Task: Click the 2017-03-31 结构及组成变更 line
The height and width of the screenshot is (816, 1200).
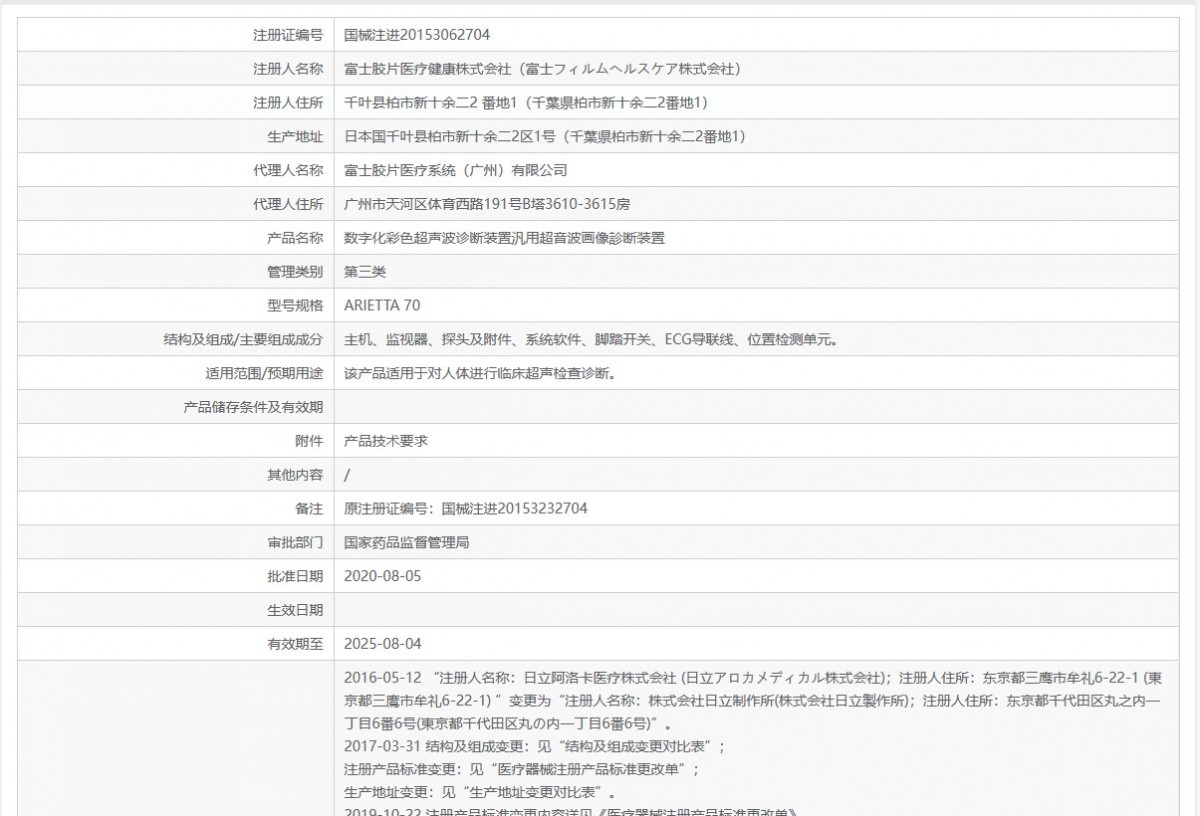Action: tap(534, 746)
